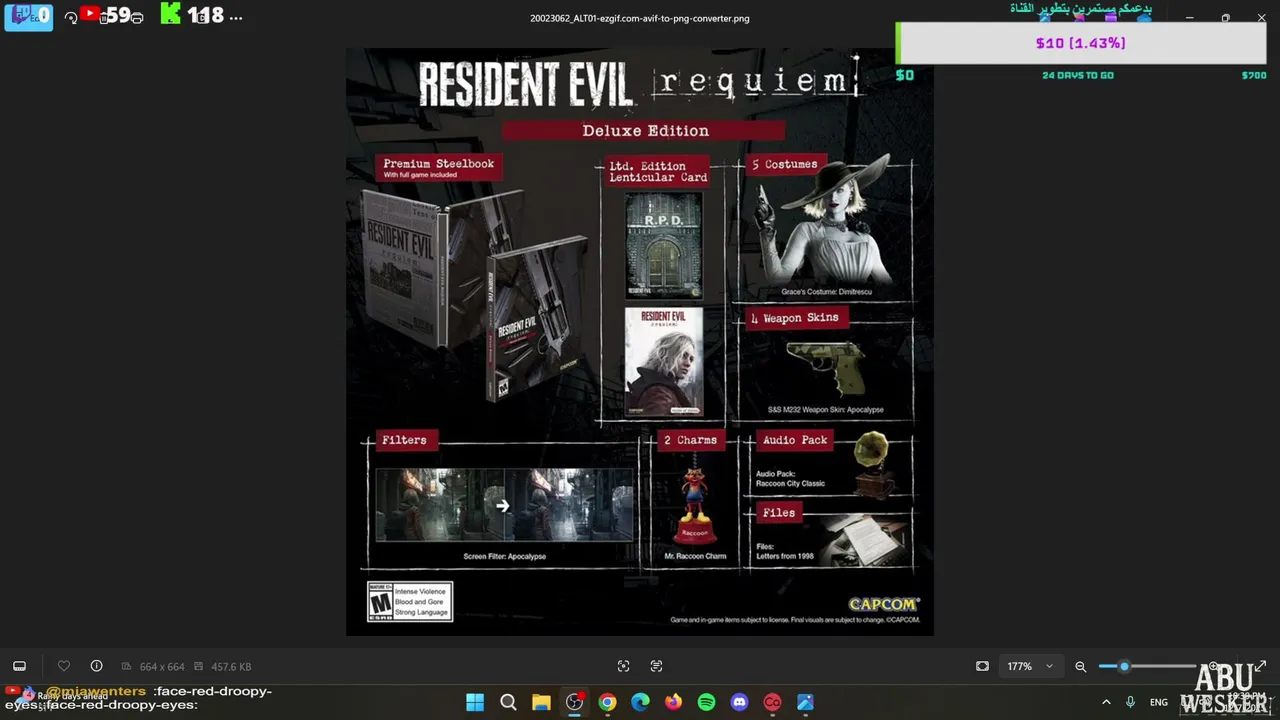The image size is (1280, 720).
Task: Fit image to window icon
Action: coord(982,666)
